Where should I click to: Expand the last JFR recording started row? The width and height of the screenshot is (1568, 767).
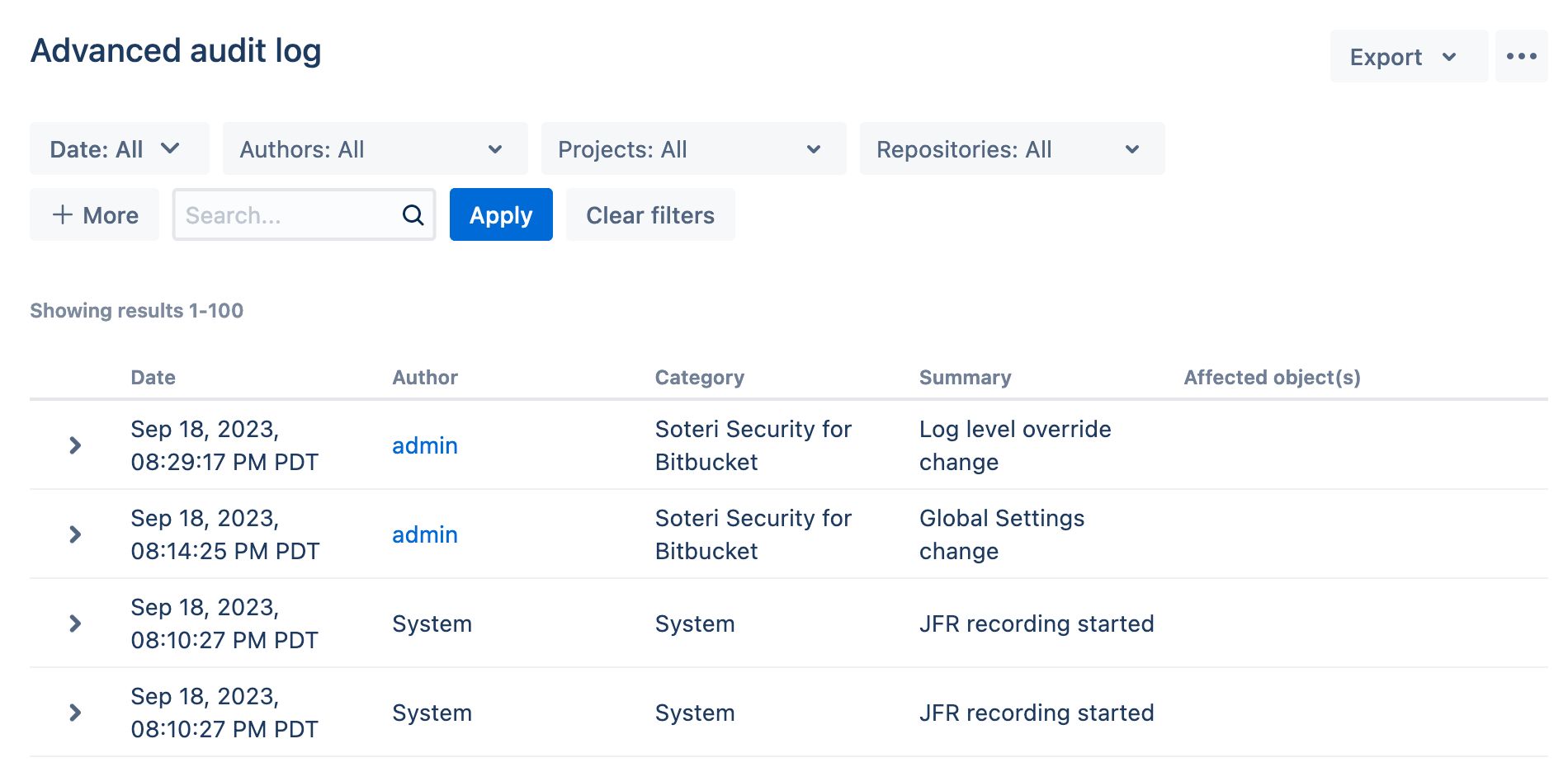pos(75,713)
